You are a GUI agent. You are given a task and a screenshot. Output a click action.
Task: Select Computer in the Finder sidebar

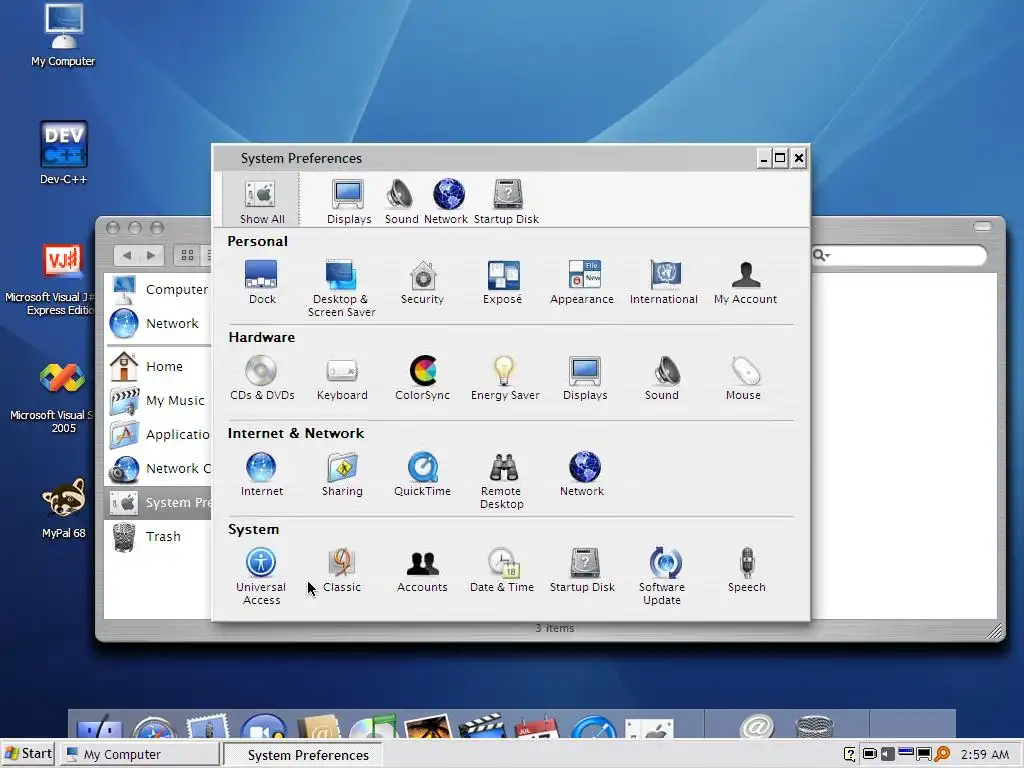(158, 289)
